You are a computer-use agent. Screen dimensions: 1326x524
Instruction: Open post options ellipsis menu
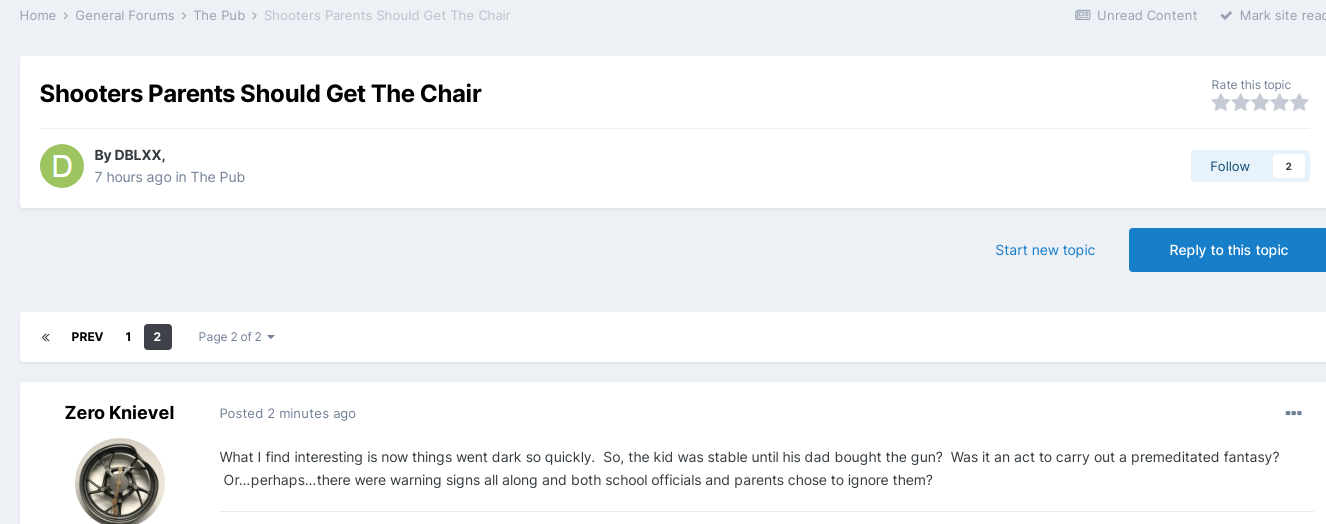pos(1293,413)
